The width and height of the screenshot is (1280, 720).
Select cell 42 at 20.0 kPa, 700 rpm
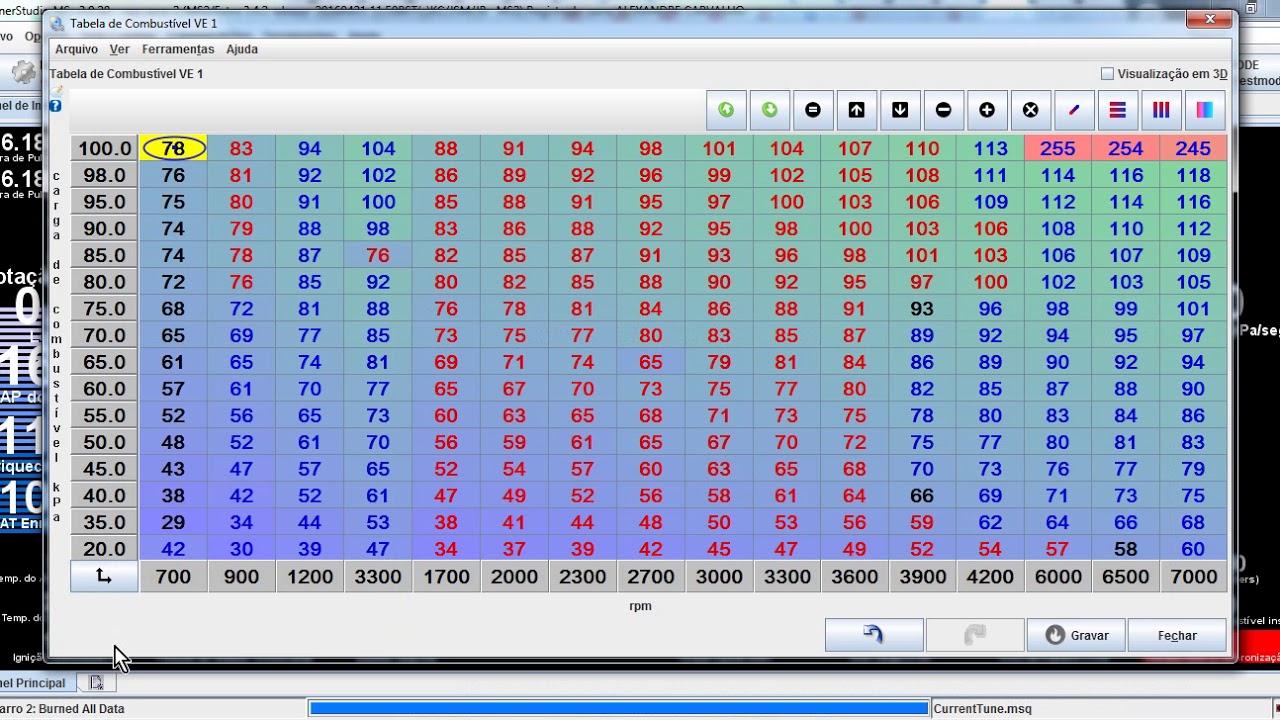coord(174,549)
